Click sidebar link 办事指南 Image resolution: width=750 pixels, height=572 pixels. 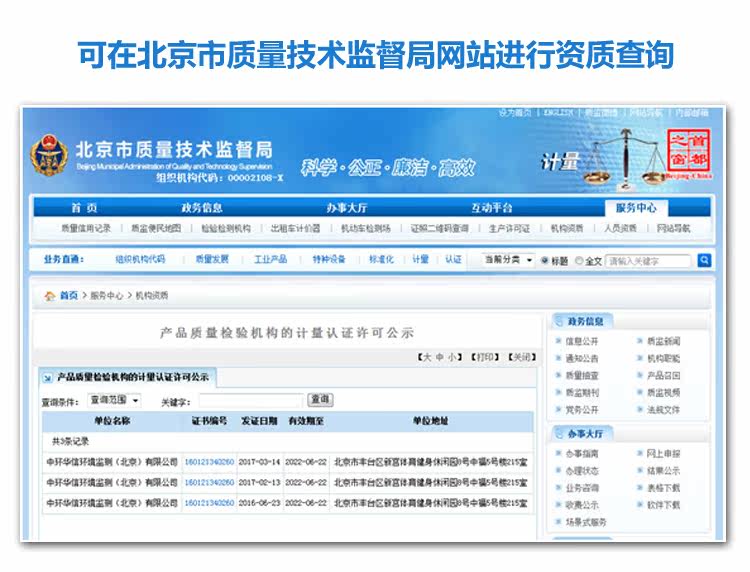tap(582, 453)
